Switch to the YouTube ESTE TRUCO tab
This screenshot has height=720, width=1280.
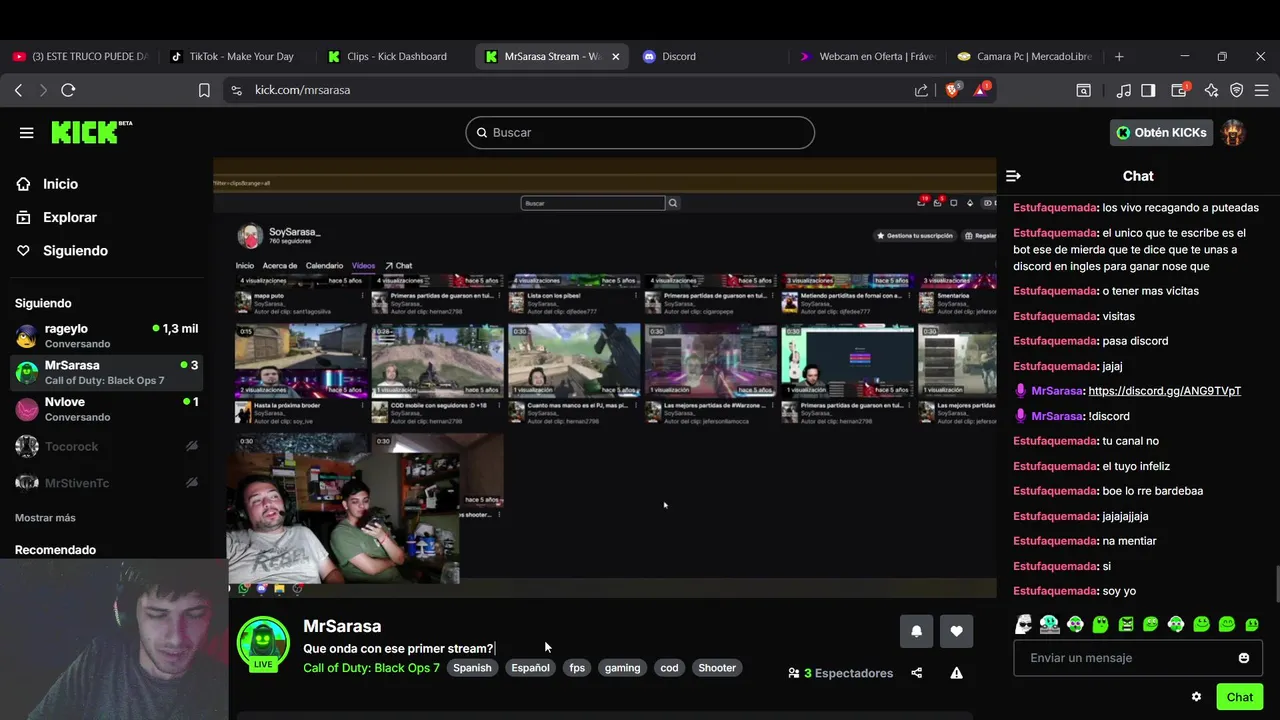[x=80, y=57]
